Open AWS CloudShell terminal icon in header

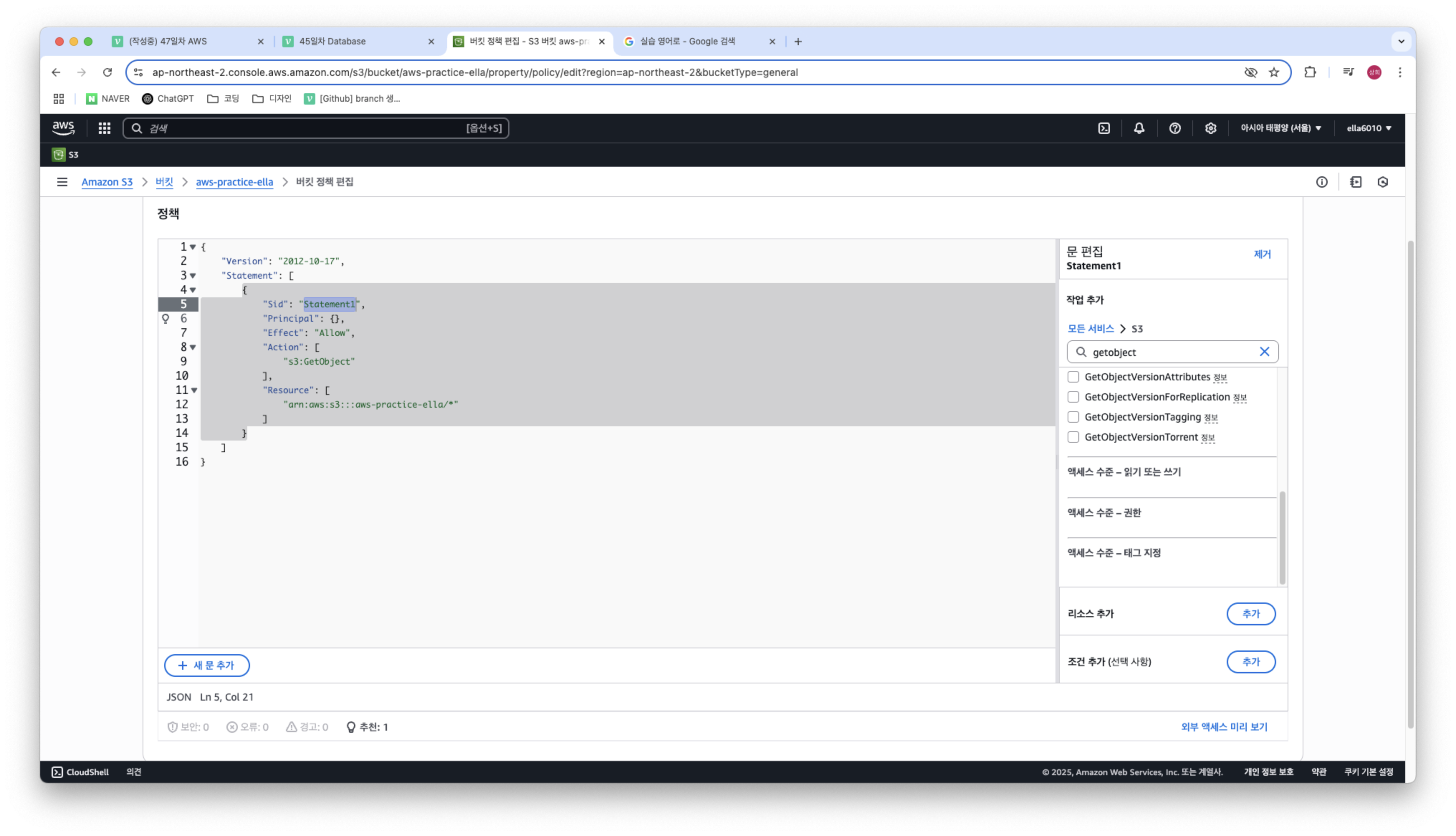1103,128
